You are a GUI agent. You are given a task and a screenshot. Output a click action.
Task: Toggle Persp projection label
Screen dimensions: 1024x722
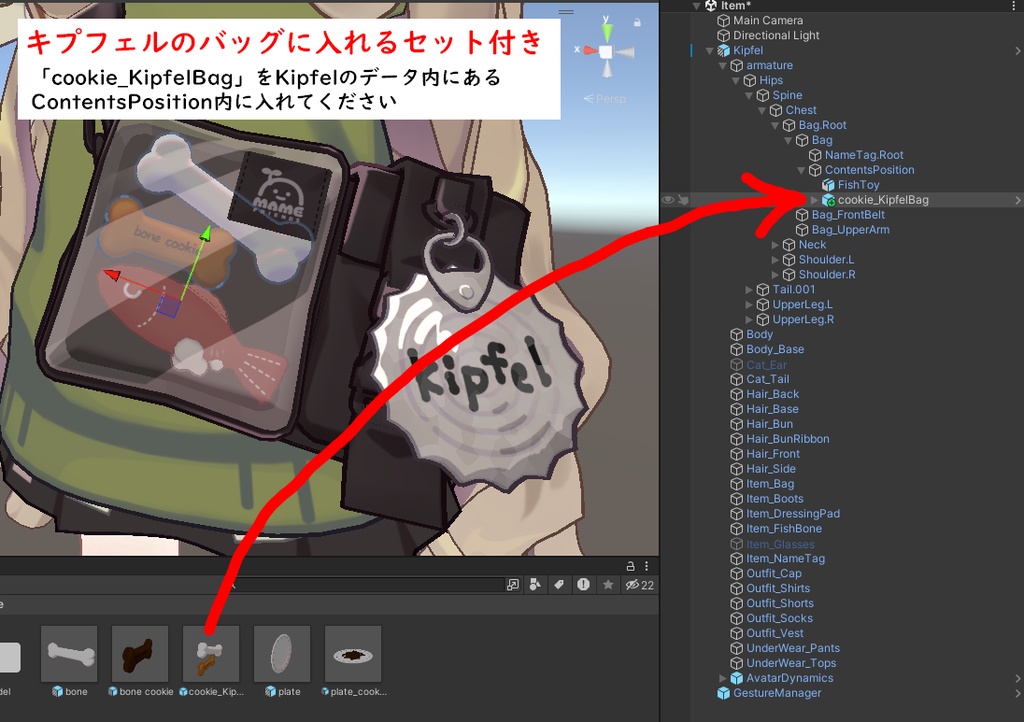[605, 99]
